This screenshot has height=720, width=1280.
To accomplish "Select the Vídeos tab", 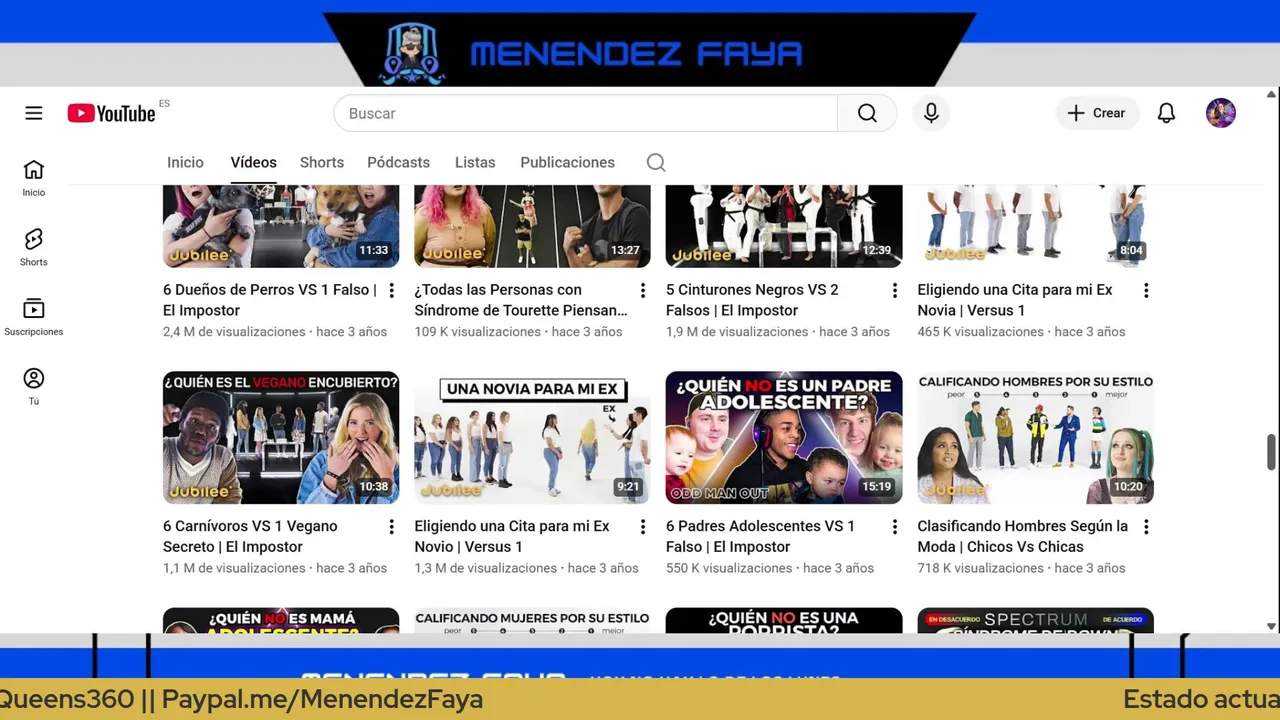I will click(x=254, y=162).
